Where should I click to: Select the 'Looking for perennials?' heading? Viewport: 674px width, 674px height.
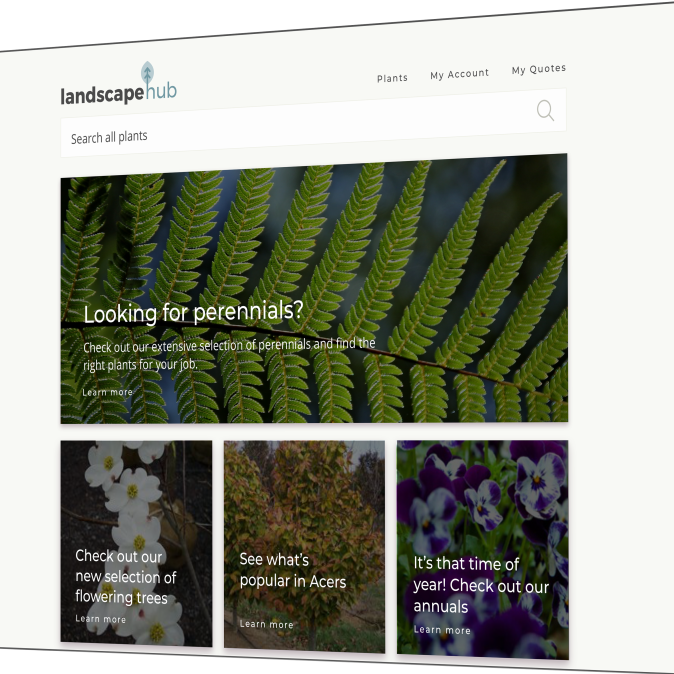click(x=193, y=313)
